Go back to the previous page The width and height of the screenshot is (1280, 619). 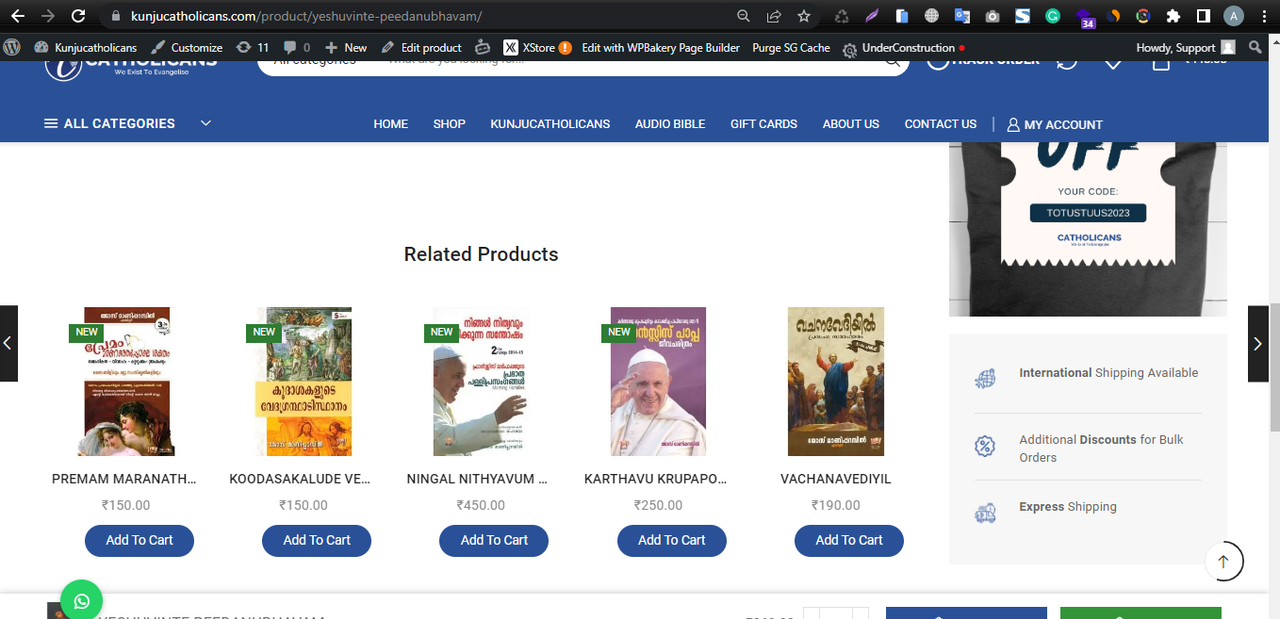[x=20, y=16]
